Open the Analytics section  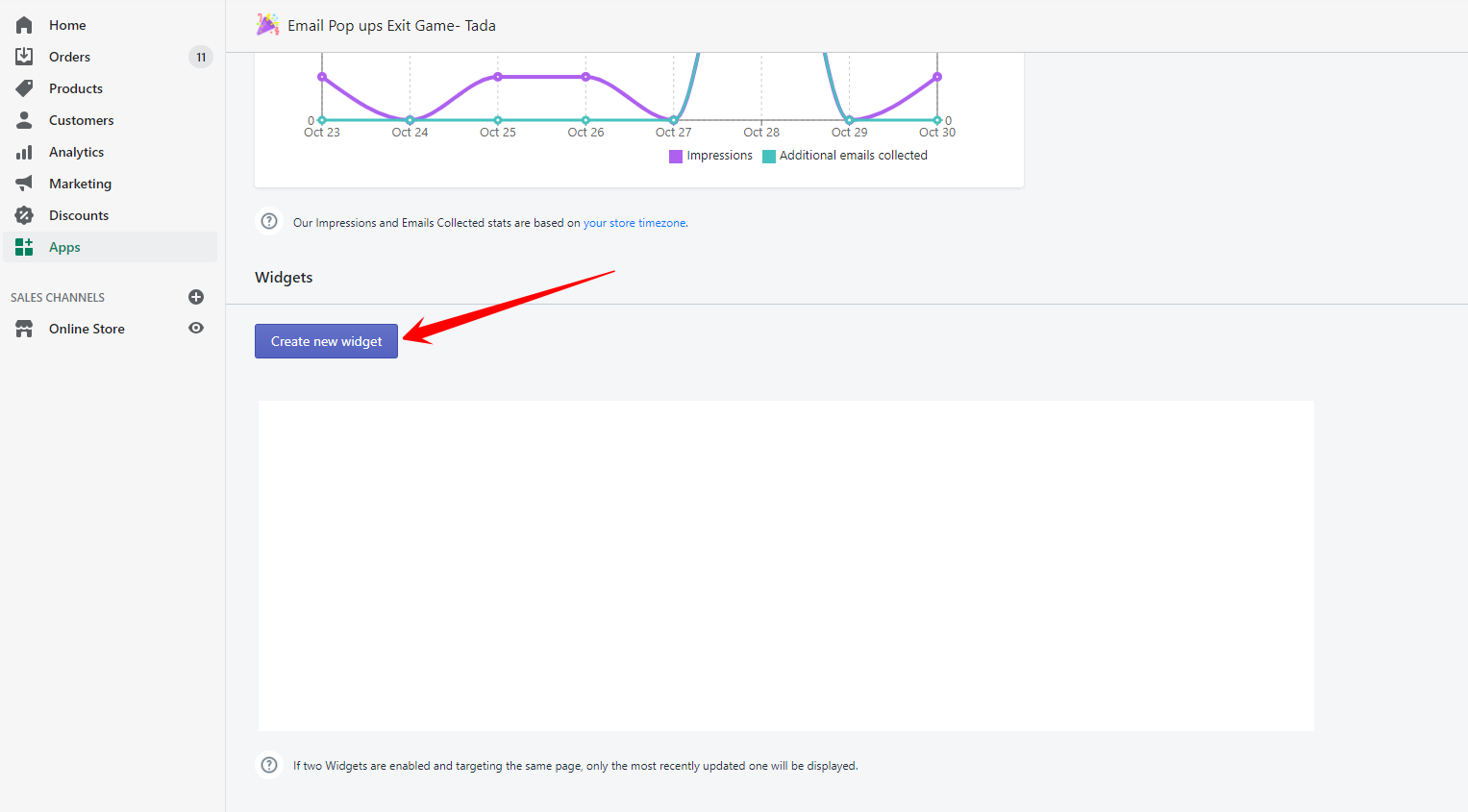(x=111, y=152)
